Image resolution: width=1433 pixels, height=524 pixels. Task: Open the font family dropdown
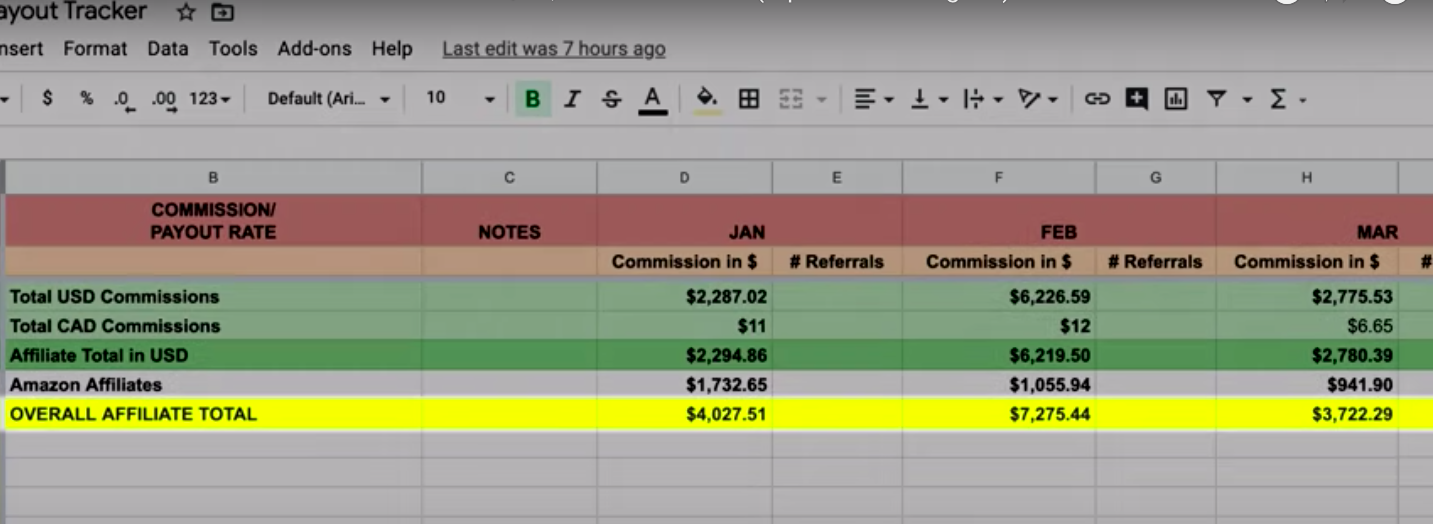[328, 99]
